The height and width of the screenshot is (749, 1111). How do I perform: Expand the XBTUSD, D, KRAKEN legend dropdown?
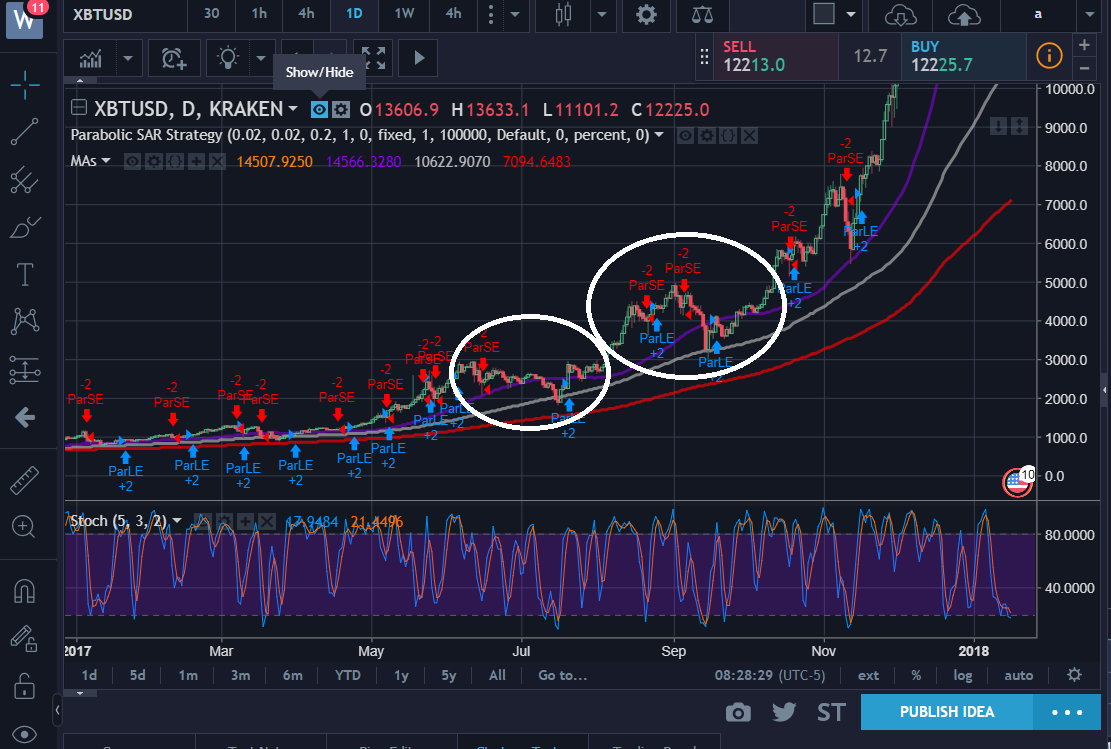click(292, 109)
